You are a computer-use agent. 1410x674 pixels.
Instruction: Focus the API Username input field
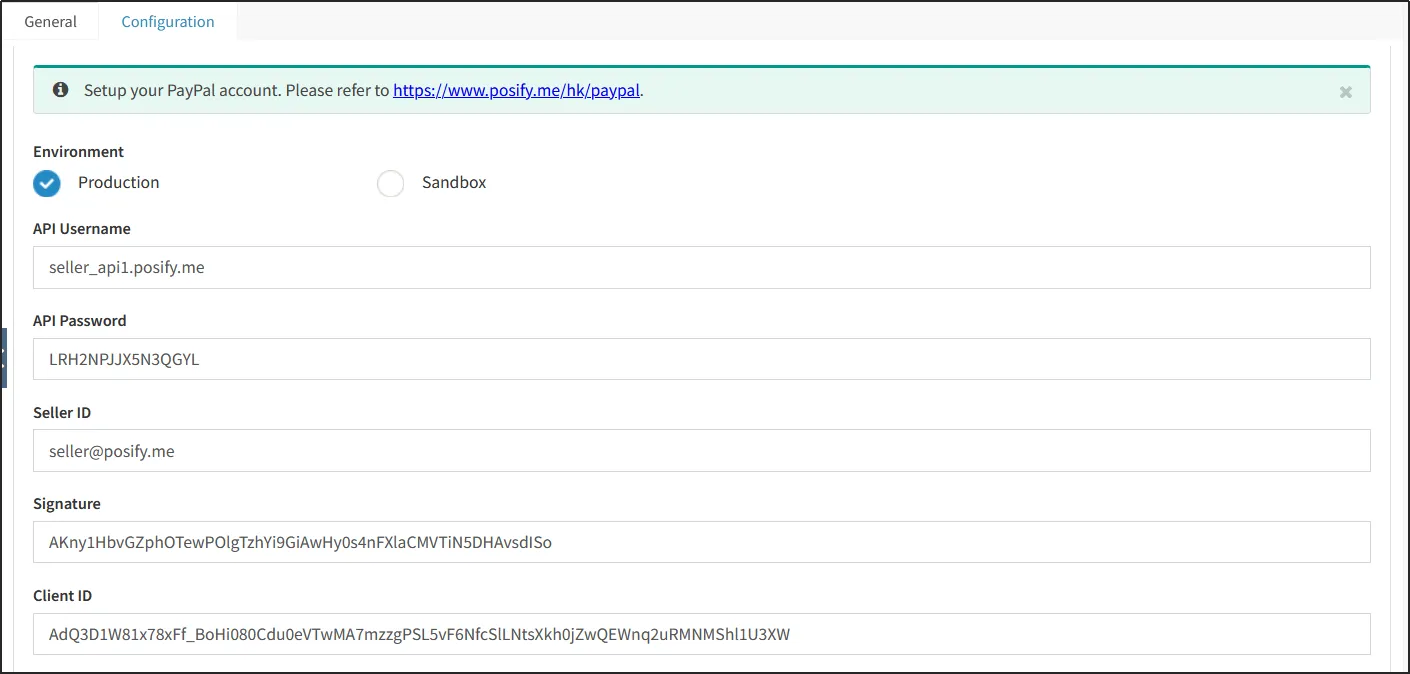click(701, 268)
